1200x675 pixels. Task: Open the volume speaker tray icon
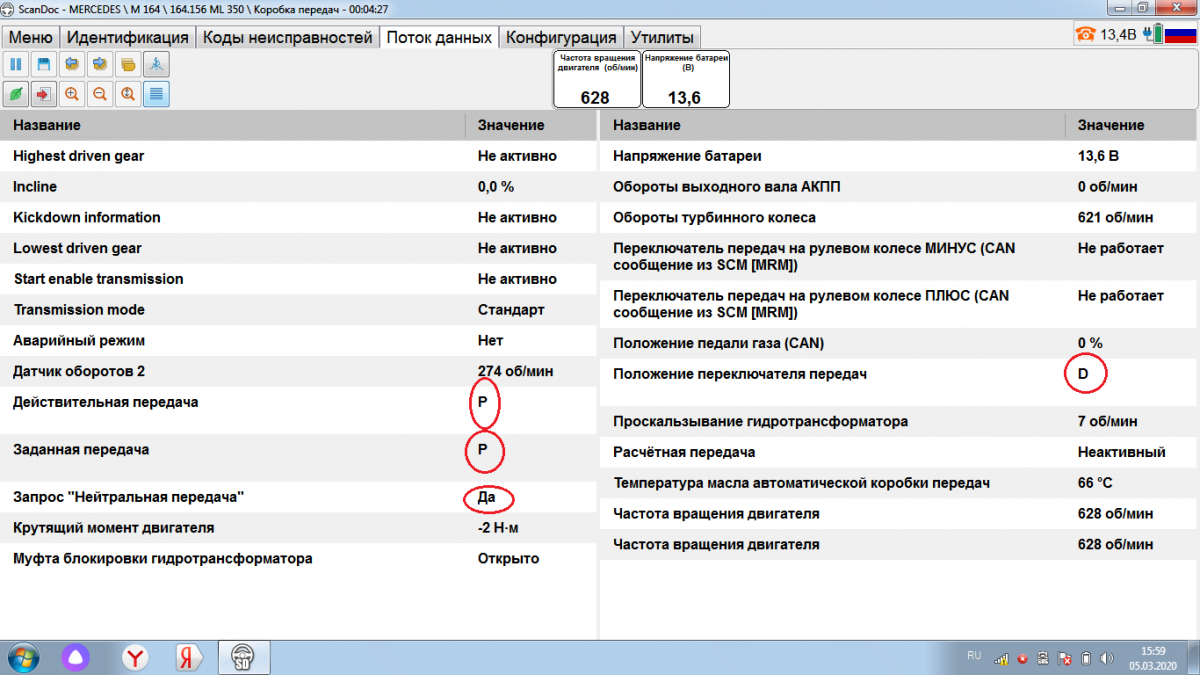pyautogui.click(x=1106, y=659)
